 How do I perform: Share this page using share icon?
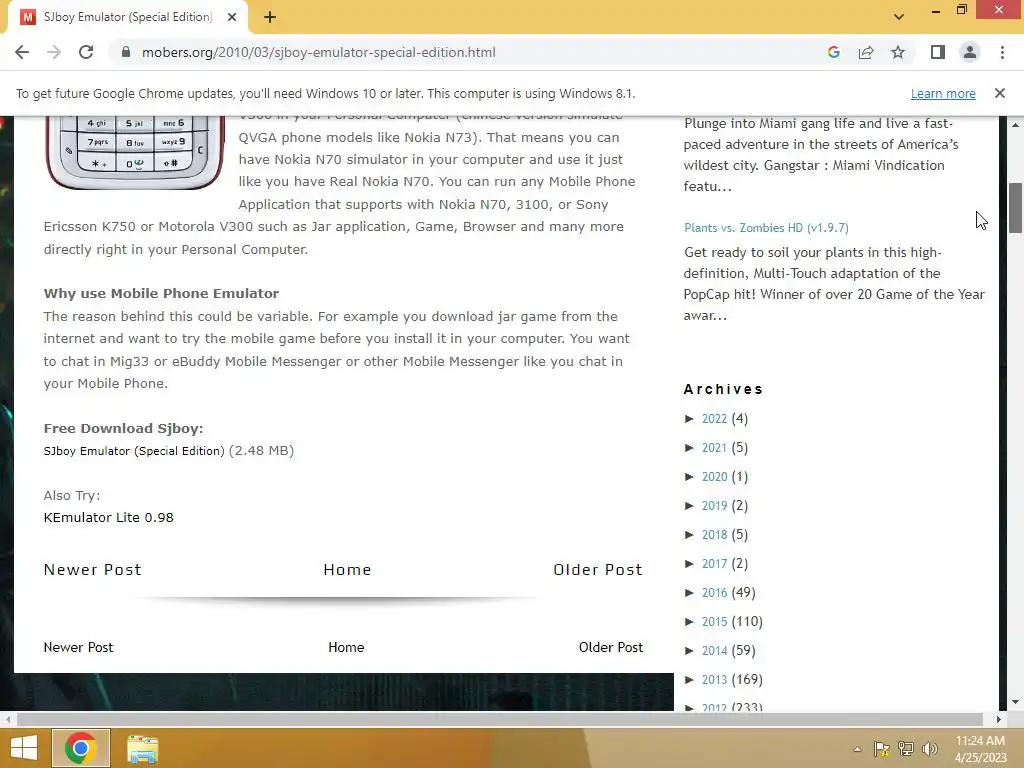click(x=866, y=52)
